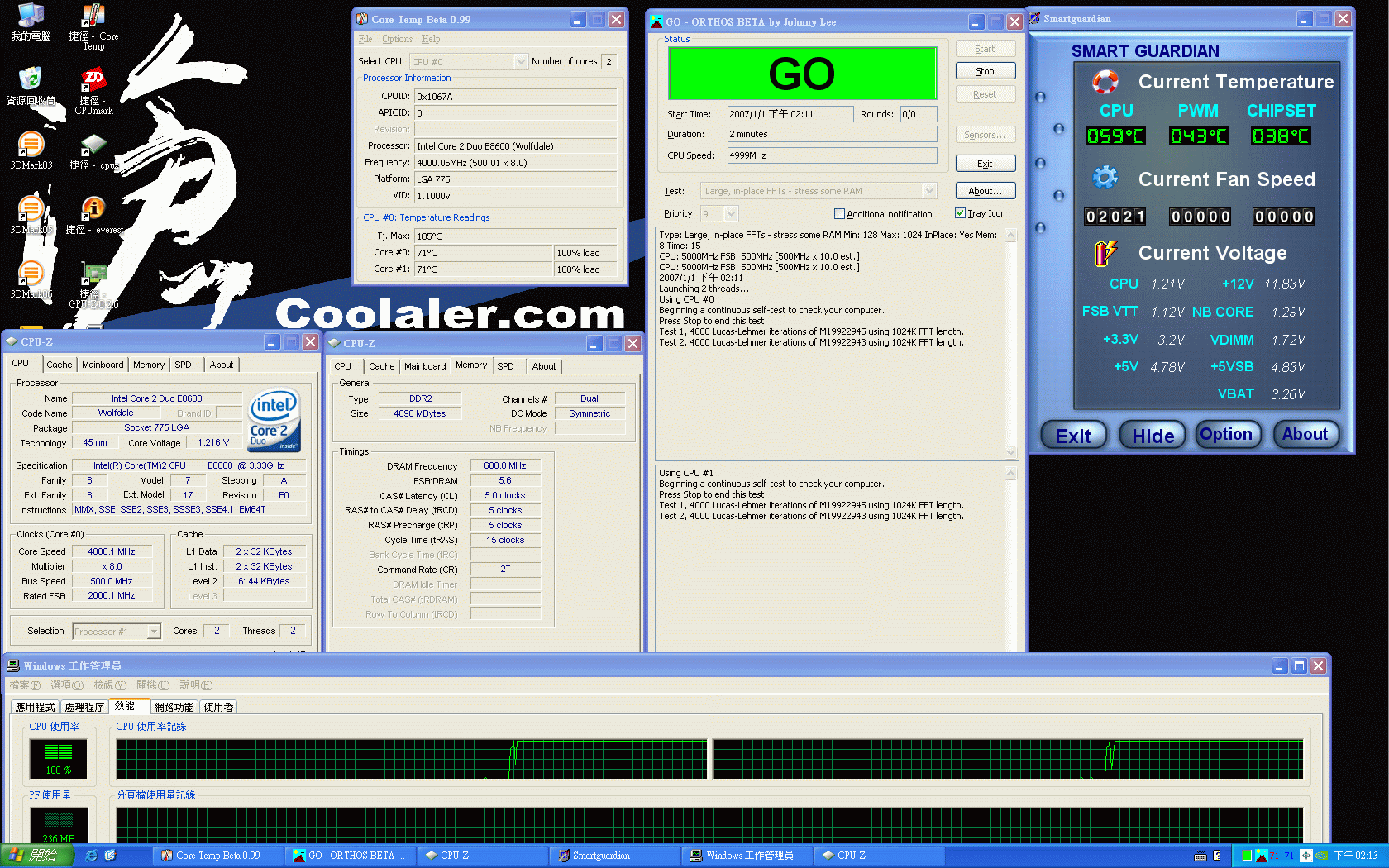Switch to 網路功能 tab in Task Manager
The image size is (1389, 868).
(174, 707)
